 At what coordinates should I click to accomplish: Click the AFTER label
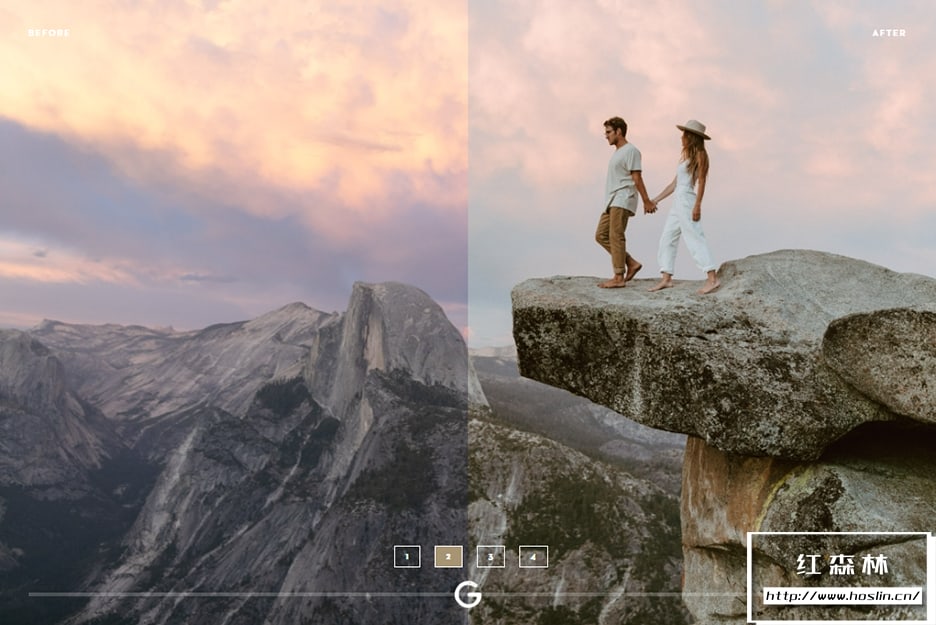(889, 33)
